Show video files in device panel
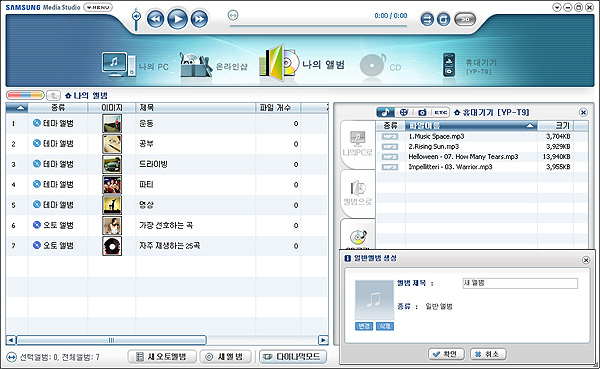The height and width of the screenshot is (369, 600). tap(404, 112)
